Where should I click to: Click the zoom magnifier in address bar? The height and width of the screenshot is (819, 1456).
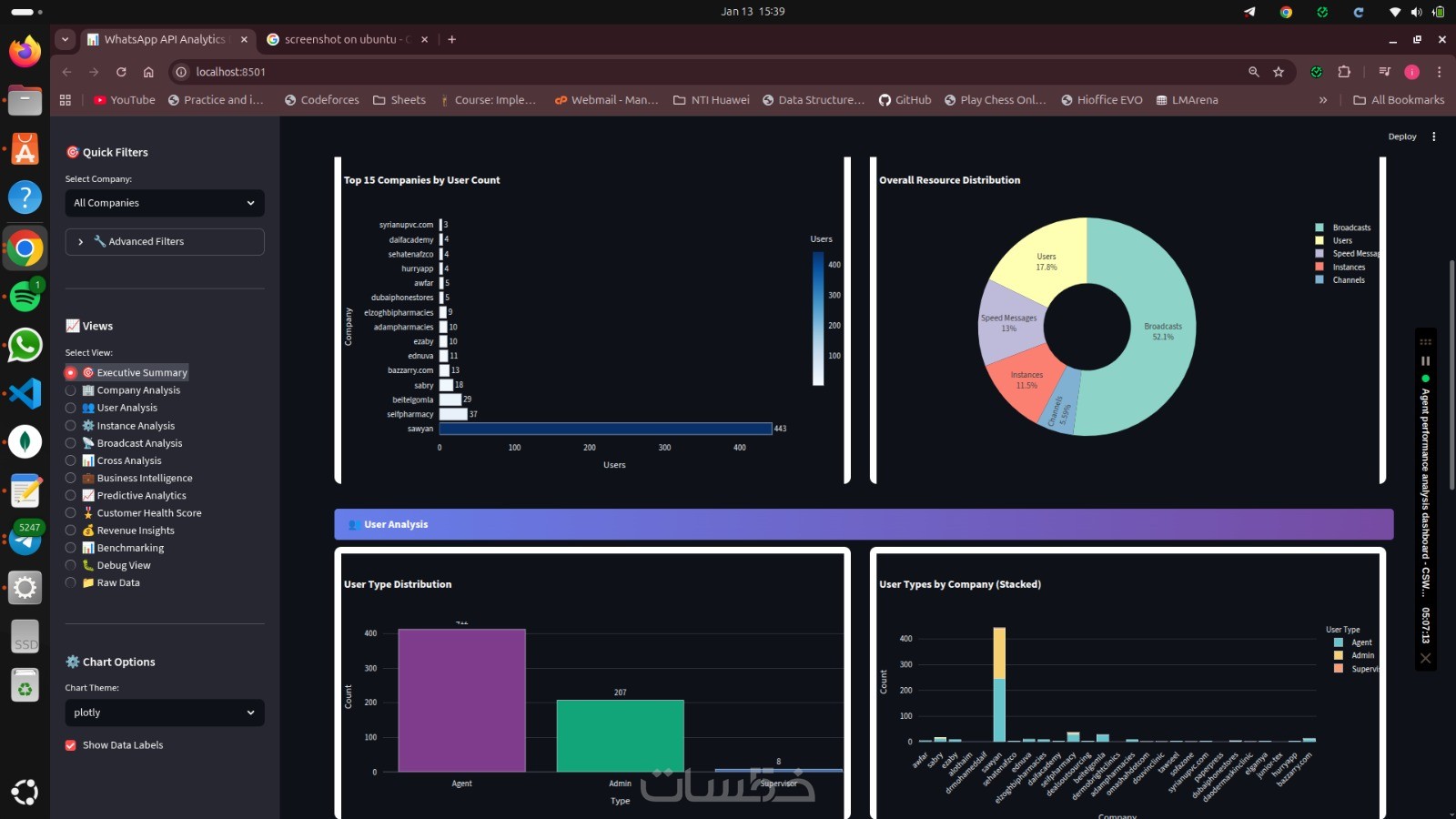tap(1254, 72)
